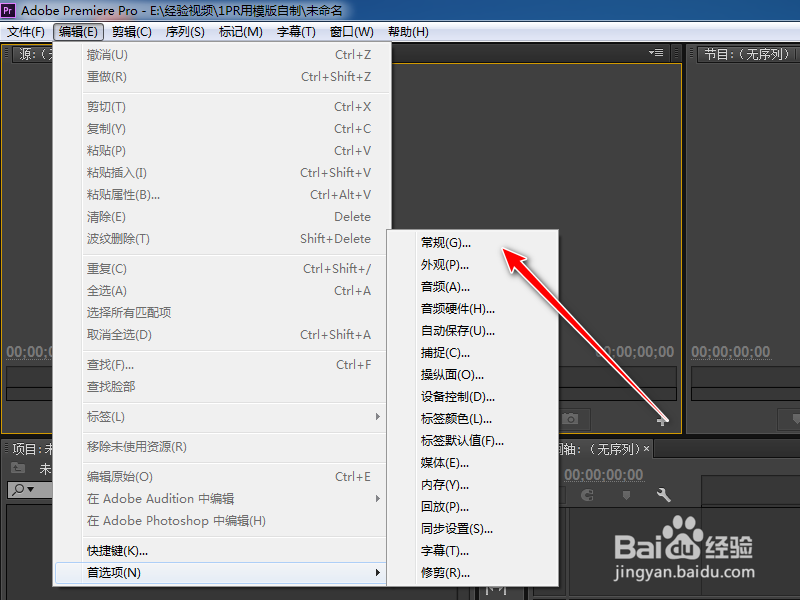Close the 编辑(E) menu in menu bar
Viewport: 800px width, 600px height.
[x=78, y=32]
